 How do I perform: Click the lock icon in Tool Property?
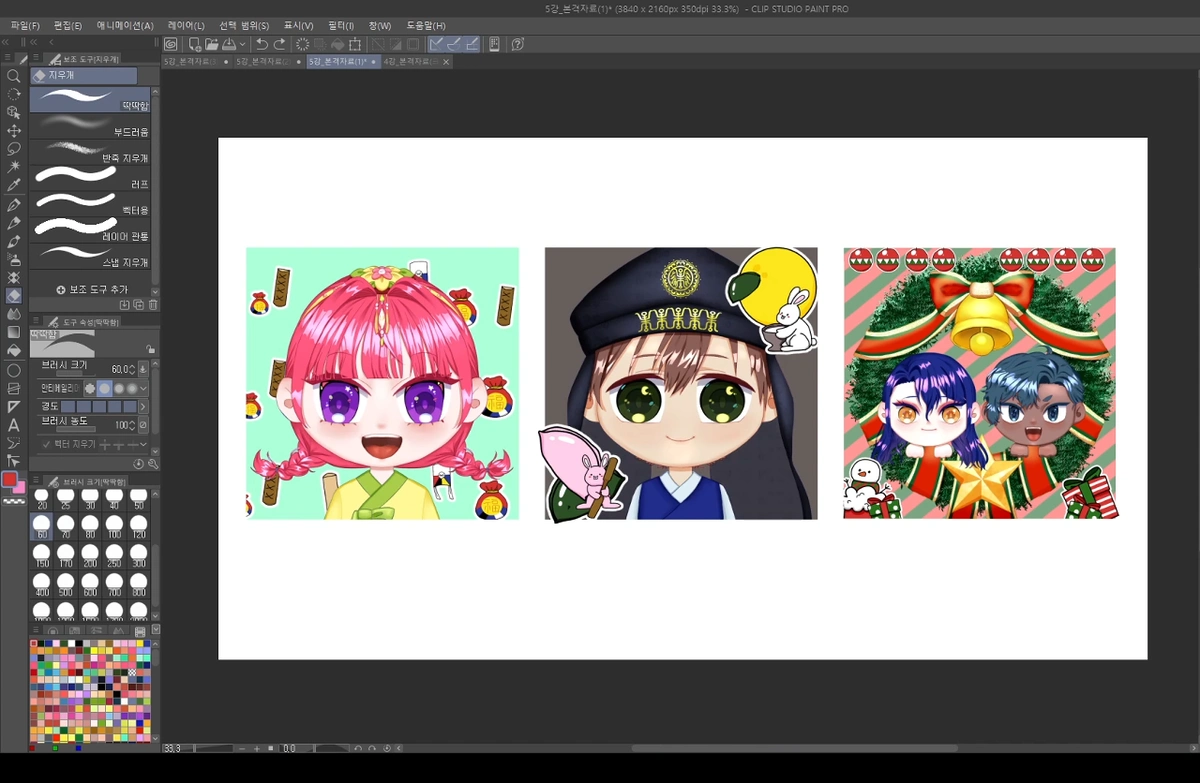click(150, 349)
